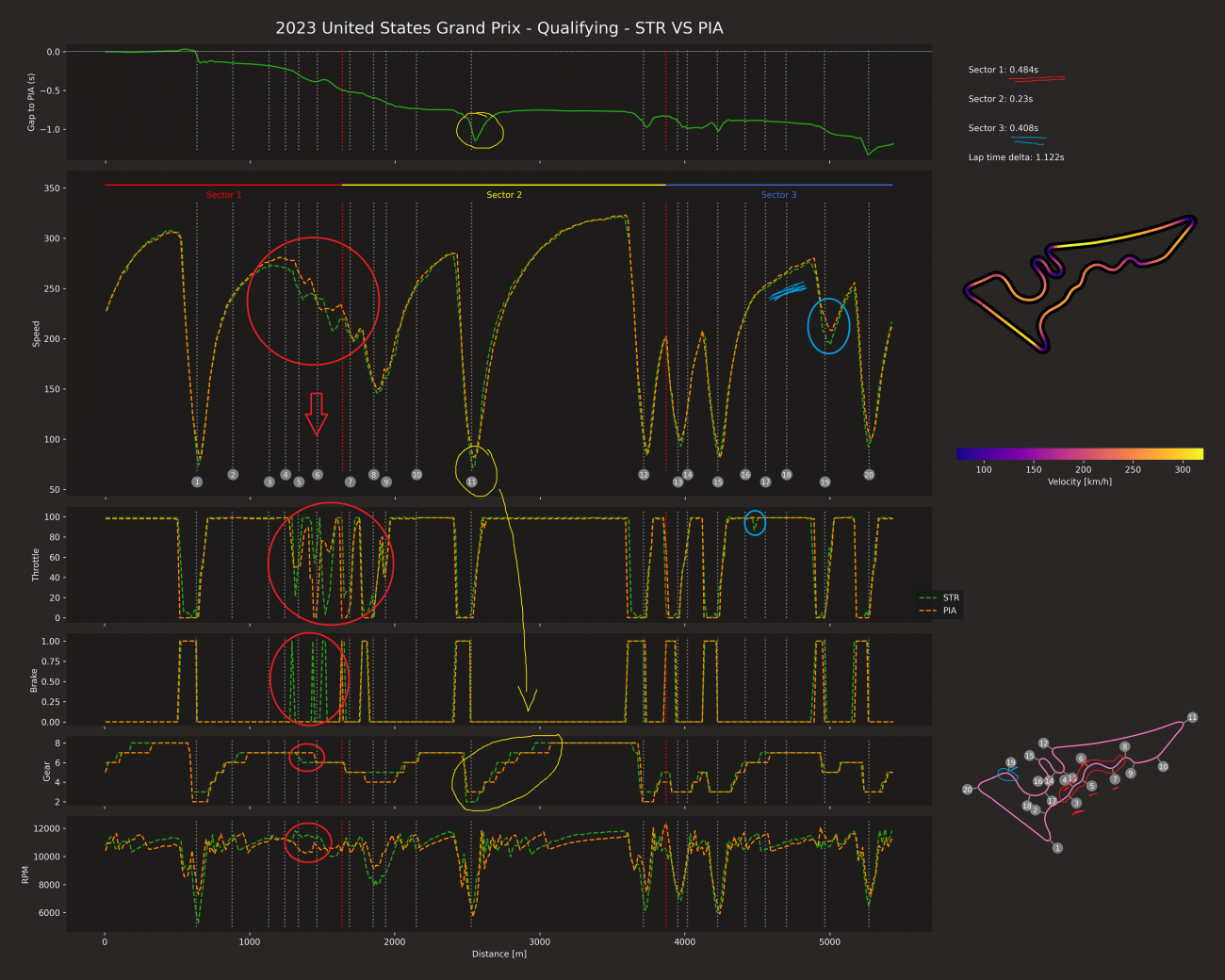Click yellow 'Sector 2' label in speed chart
The height and width of the screenshot is (980, 1225).
pyautogui.click(x=504, y=195)
